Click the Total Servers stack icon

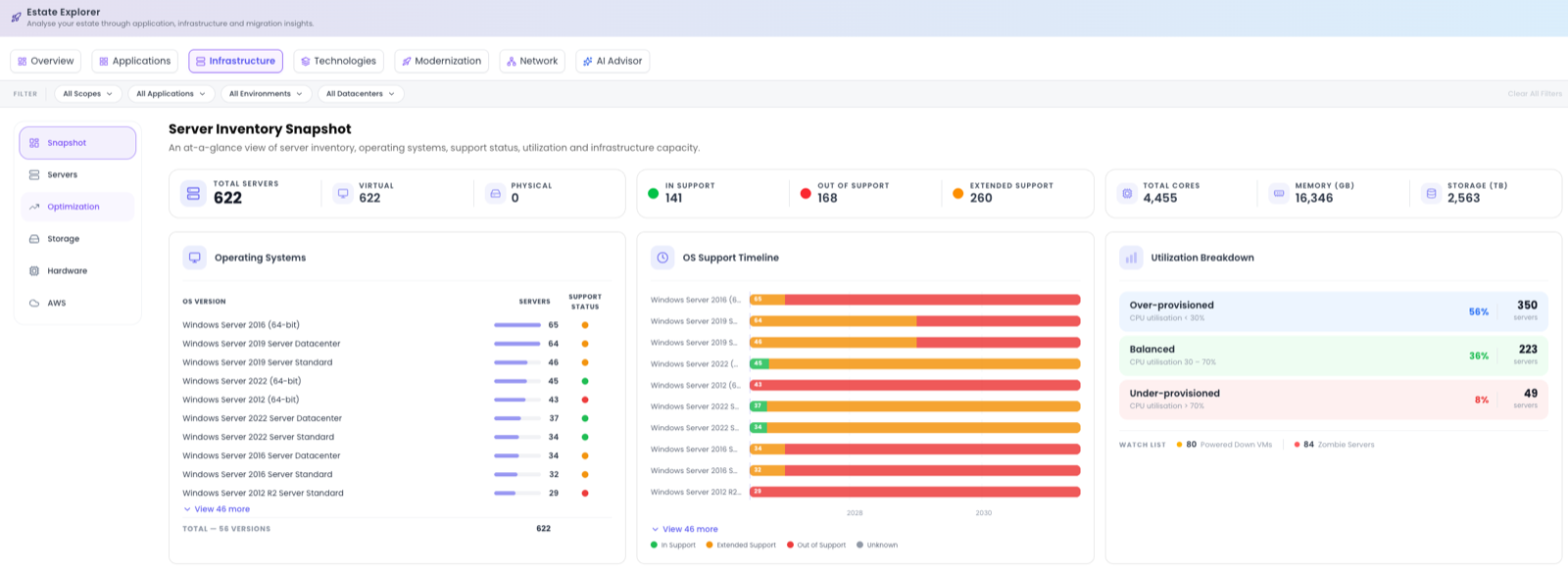193,194
